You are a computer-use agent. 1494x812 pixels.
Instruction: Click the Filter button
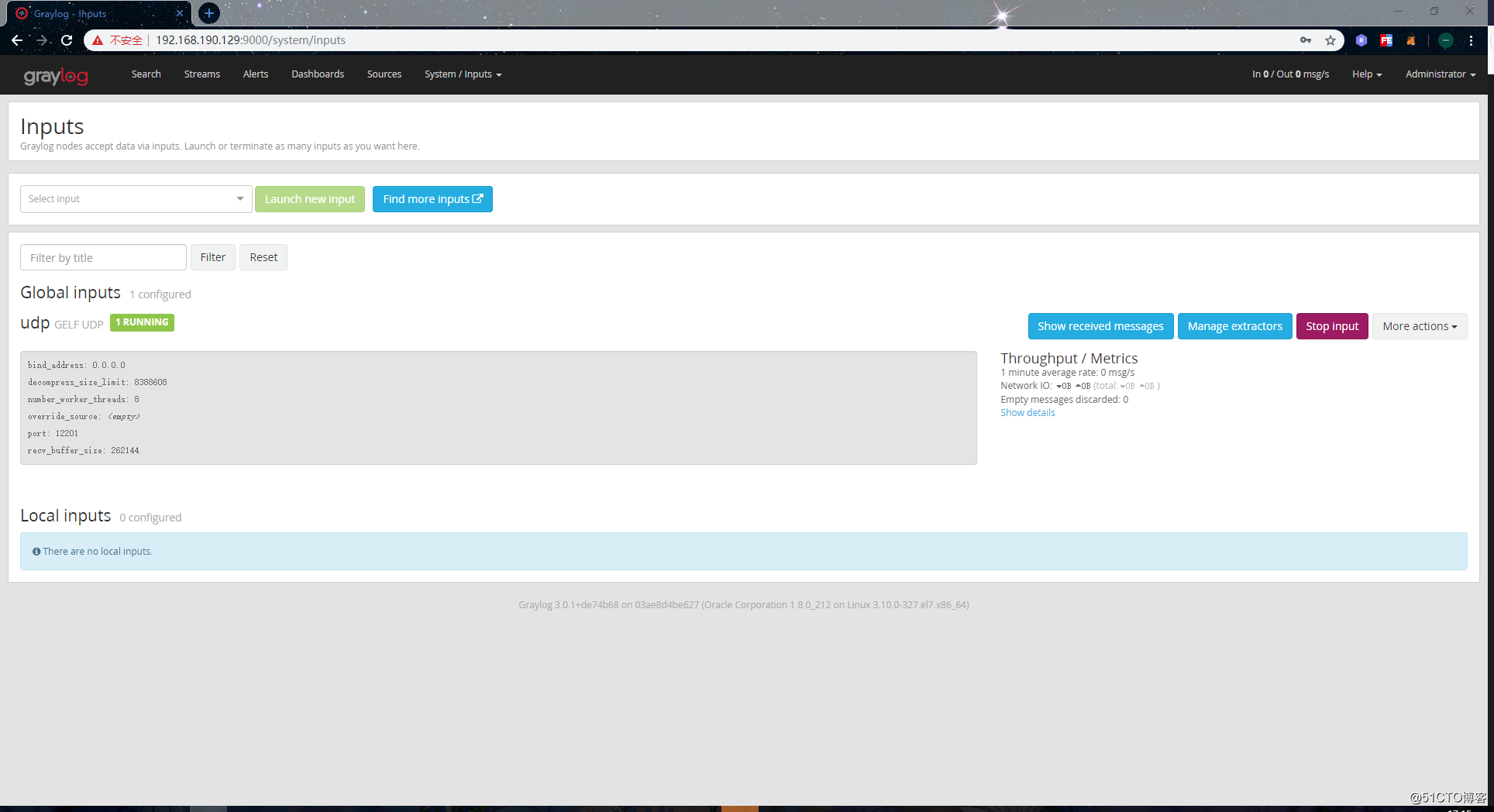coord(213,257)
